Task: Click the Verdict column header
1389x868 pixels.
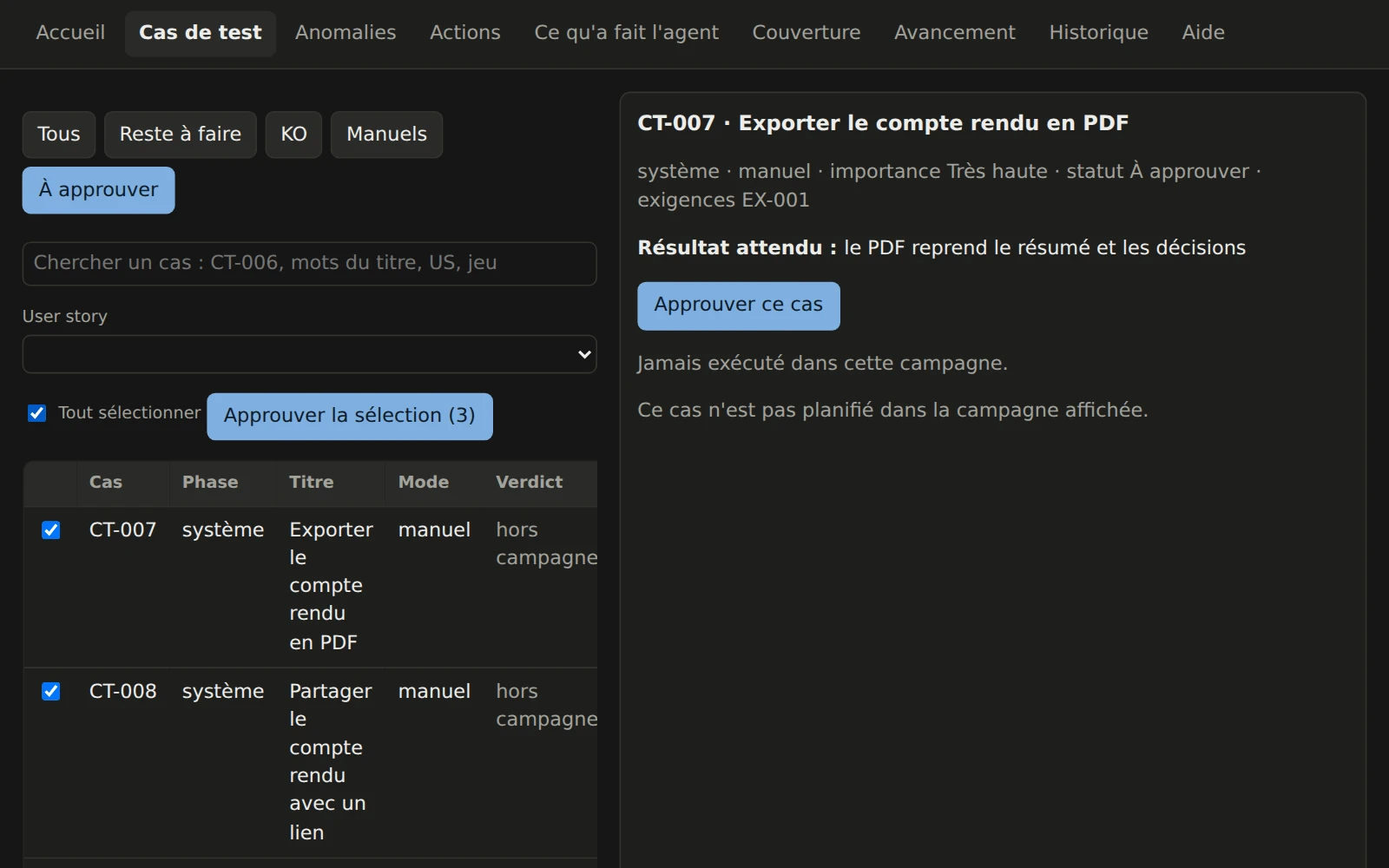Action: (x=530, y=483)
